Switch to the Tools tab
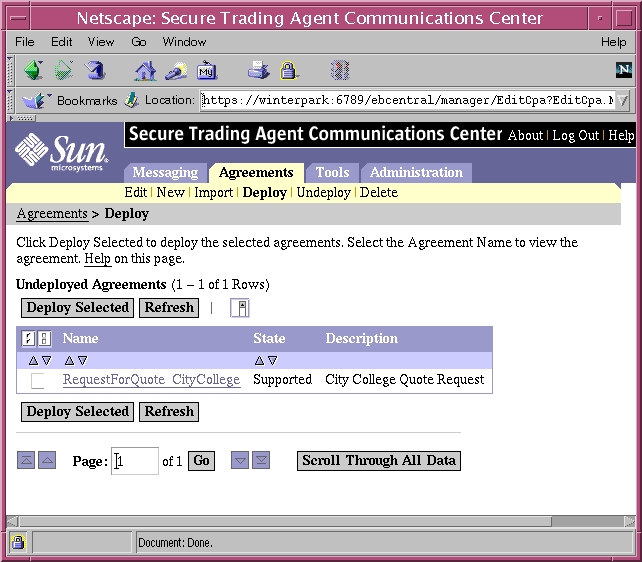Image resolution: width=642 pixels, height=562 pixels. point(332,172)
